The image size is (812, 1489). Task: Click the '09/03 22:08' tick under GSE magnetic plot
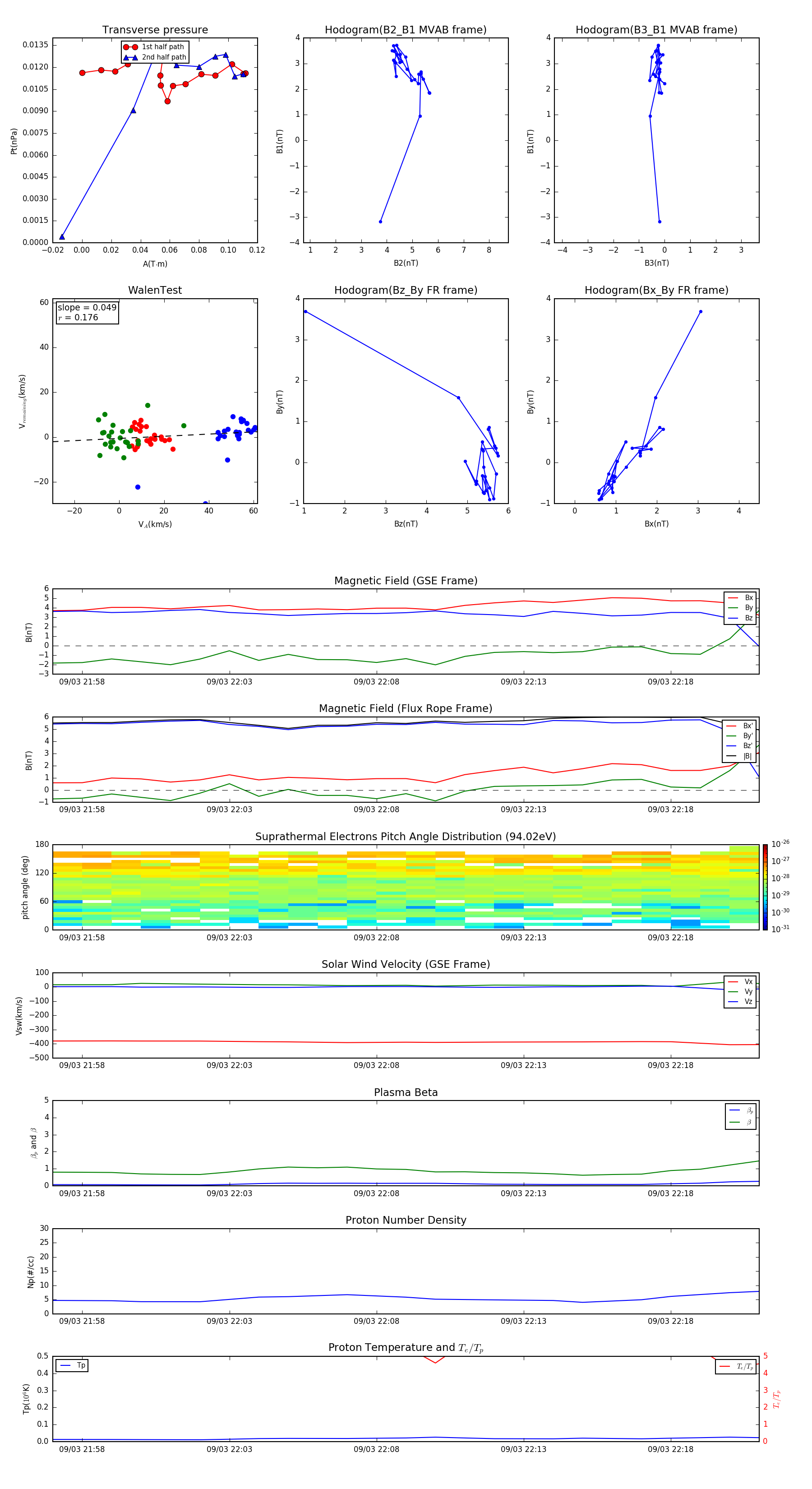[376, 682]
